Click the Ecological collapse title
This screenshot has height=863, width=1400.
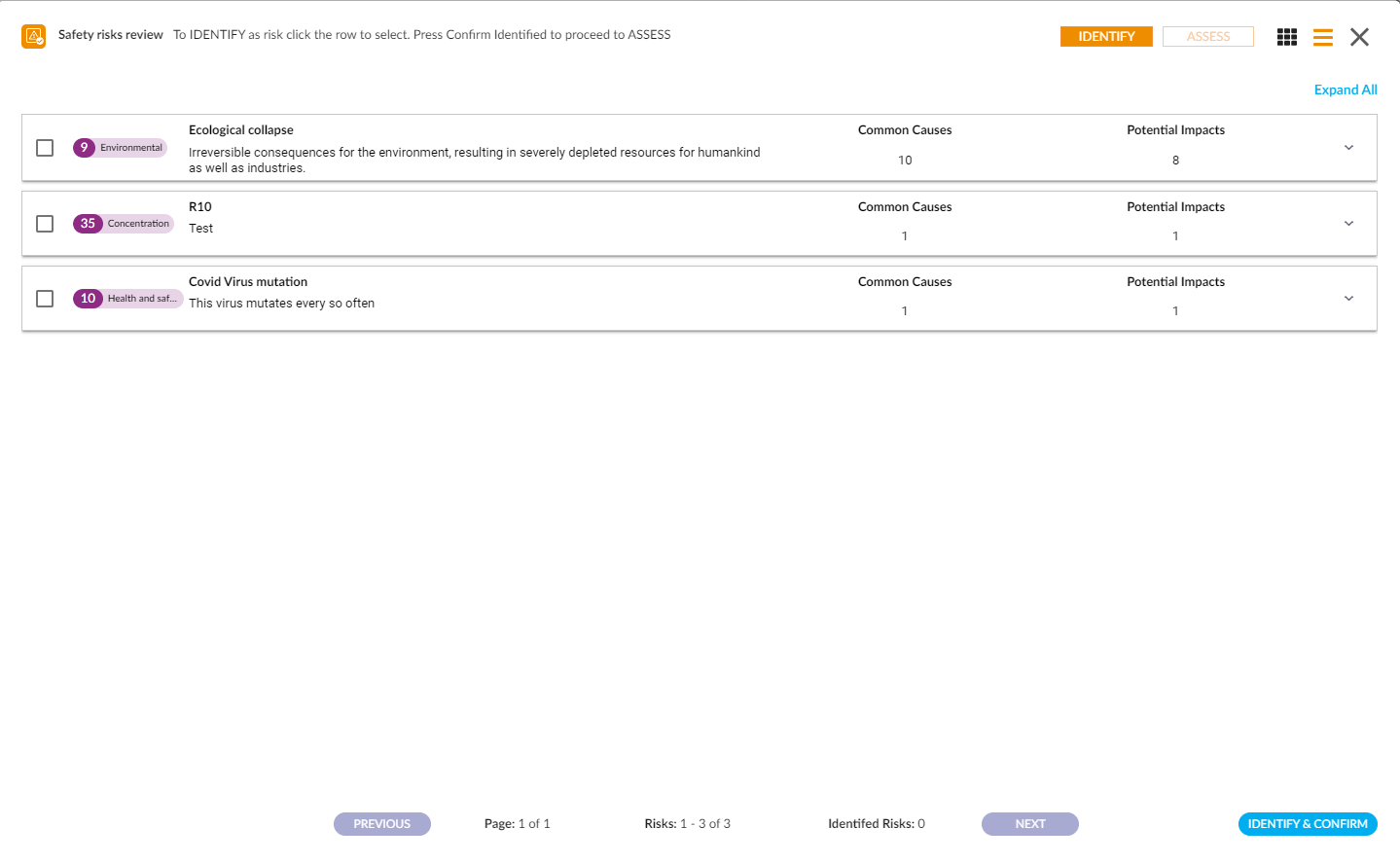click(x=241, y=130)
